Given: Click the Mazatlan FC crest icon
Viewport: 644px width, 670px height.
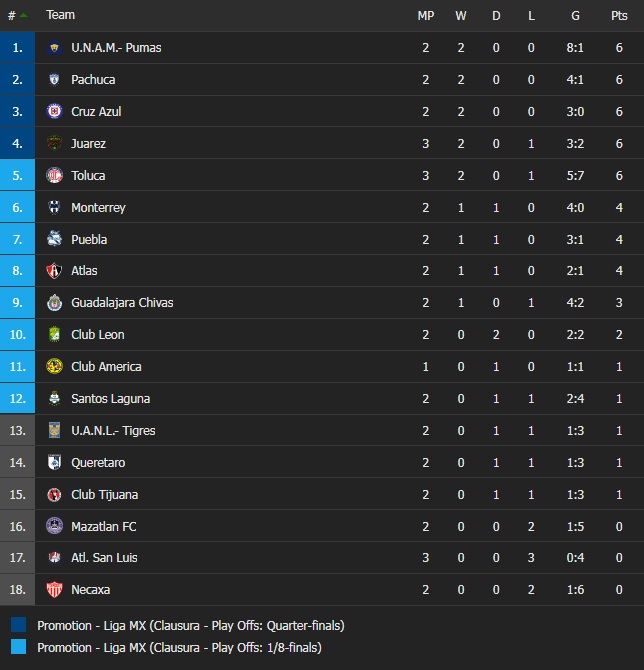Looking at the screenshot, I should point(55,526).
